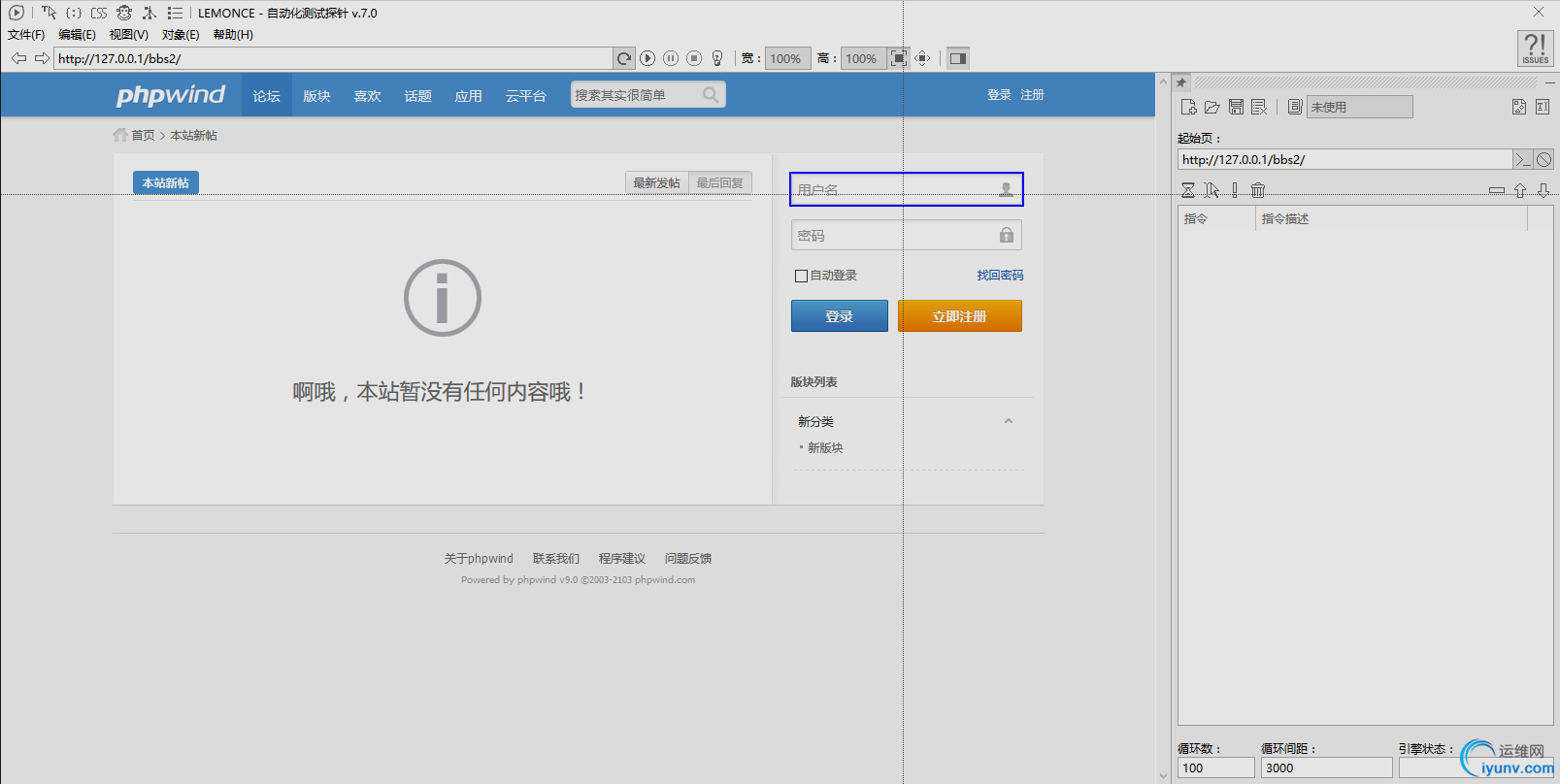Click the blue 登录 button

(x=840, y=316)
